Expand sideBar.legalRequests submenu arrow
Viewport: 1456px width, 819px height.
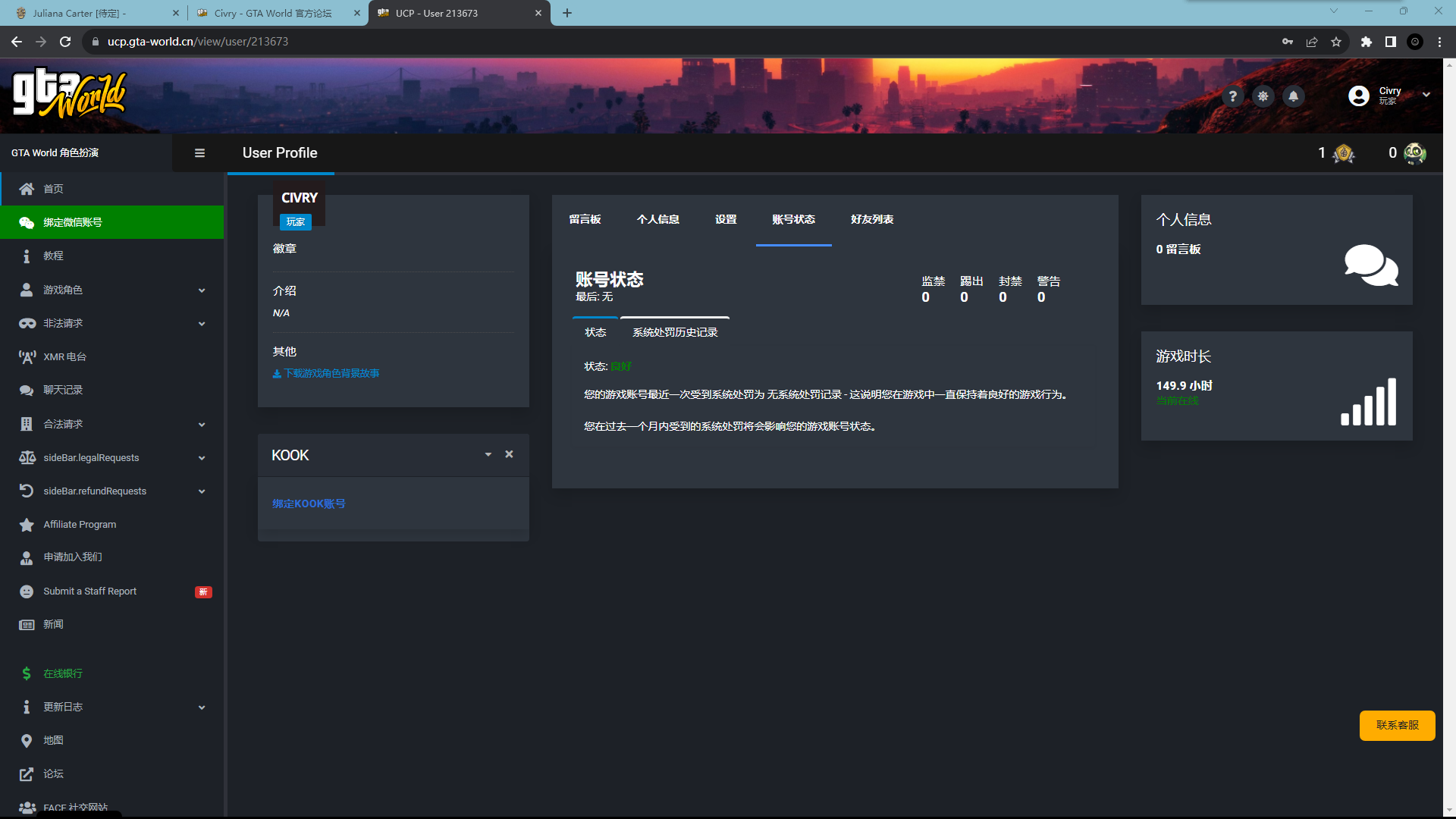click(x=202, y=458)
